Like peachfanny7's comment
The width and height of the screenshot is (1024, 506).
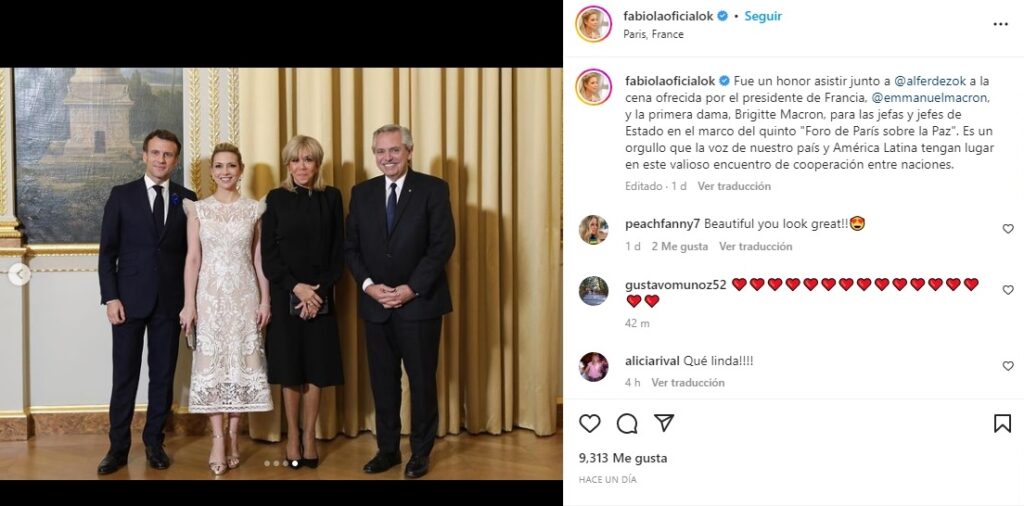point(1008,229)
